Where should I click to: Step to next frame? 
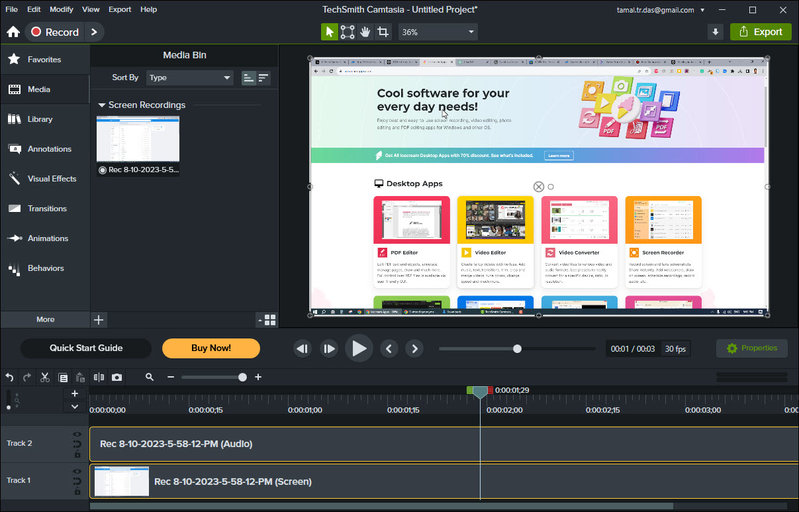pos(329,349)
